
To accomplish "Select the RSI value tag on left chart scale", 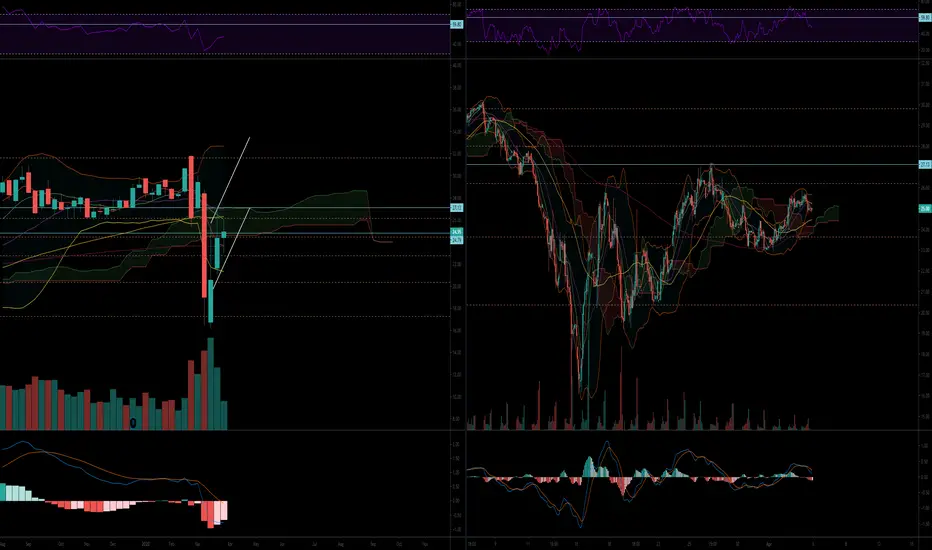I will (456, 24).
